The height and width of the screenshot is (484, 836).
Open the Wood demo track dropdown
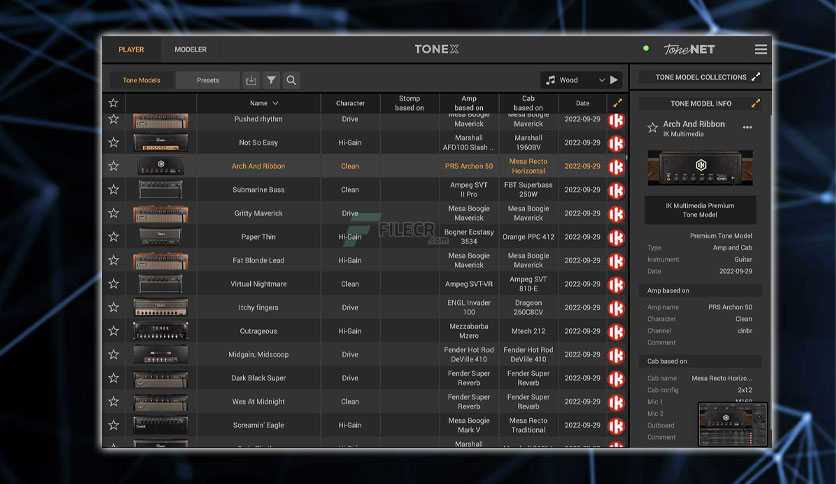[x=601, y=80]
